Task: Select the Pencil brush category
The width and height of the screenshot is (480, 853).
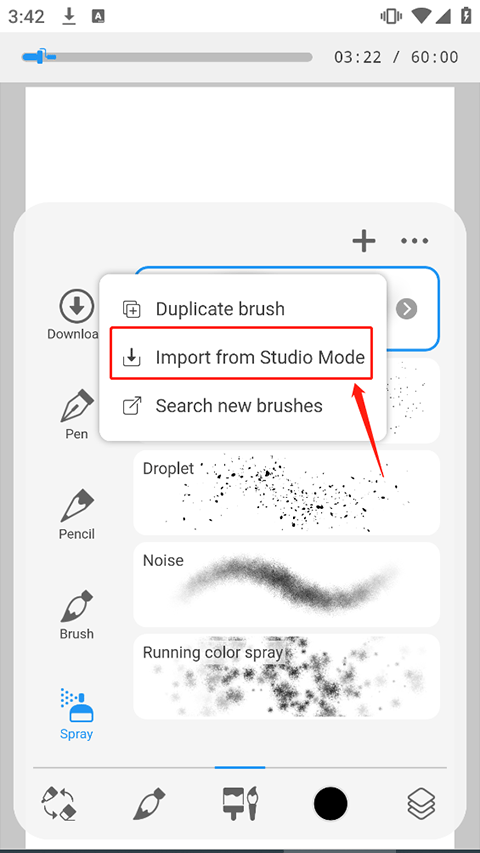Action: tap(77, 515)
